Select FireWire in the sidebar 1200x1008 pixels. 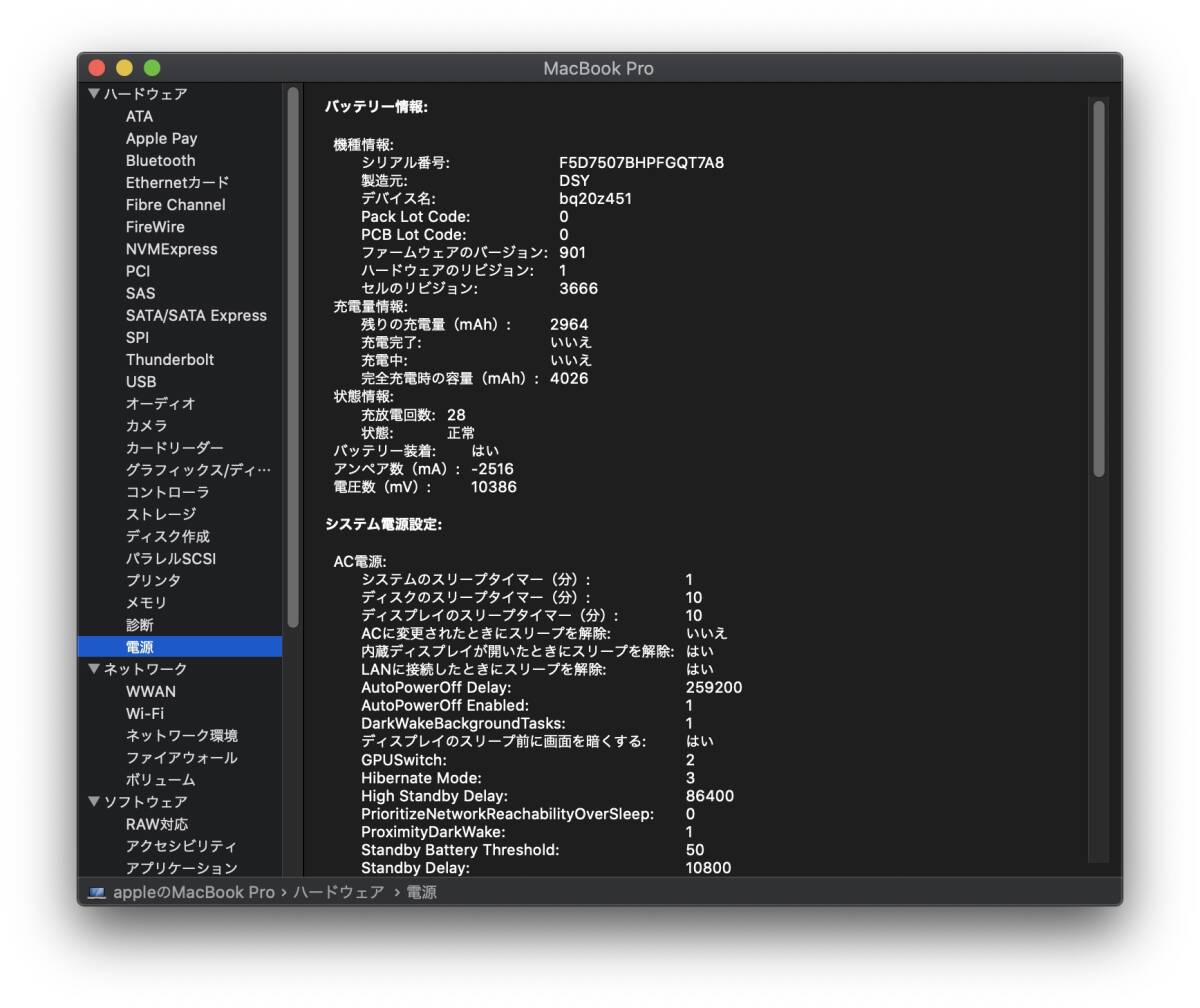(x=155, y=227)
